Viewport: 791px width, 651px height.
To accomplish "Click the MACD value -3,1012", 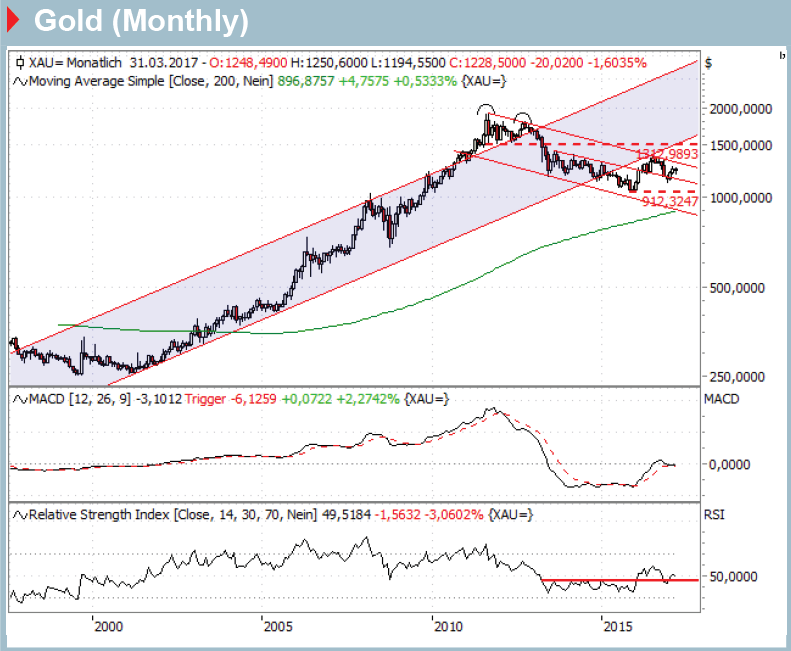I will point(158,399).
